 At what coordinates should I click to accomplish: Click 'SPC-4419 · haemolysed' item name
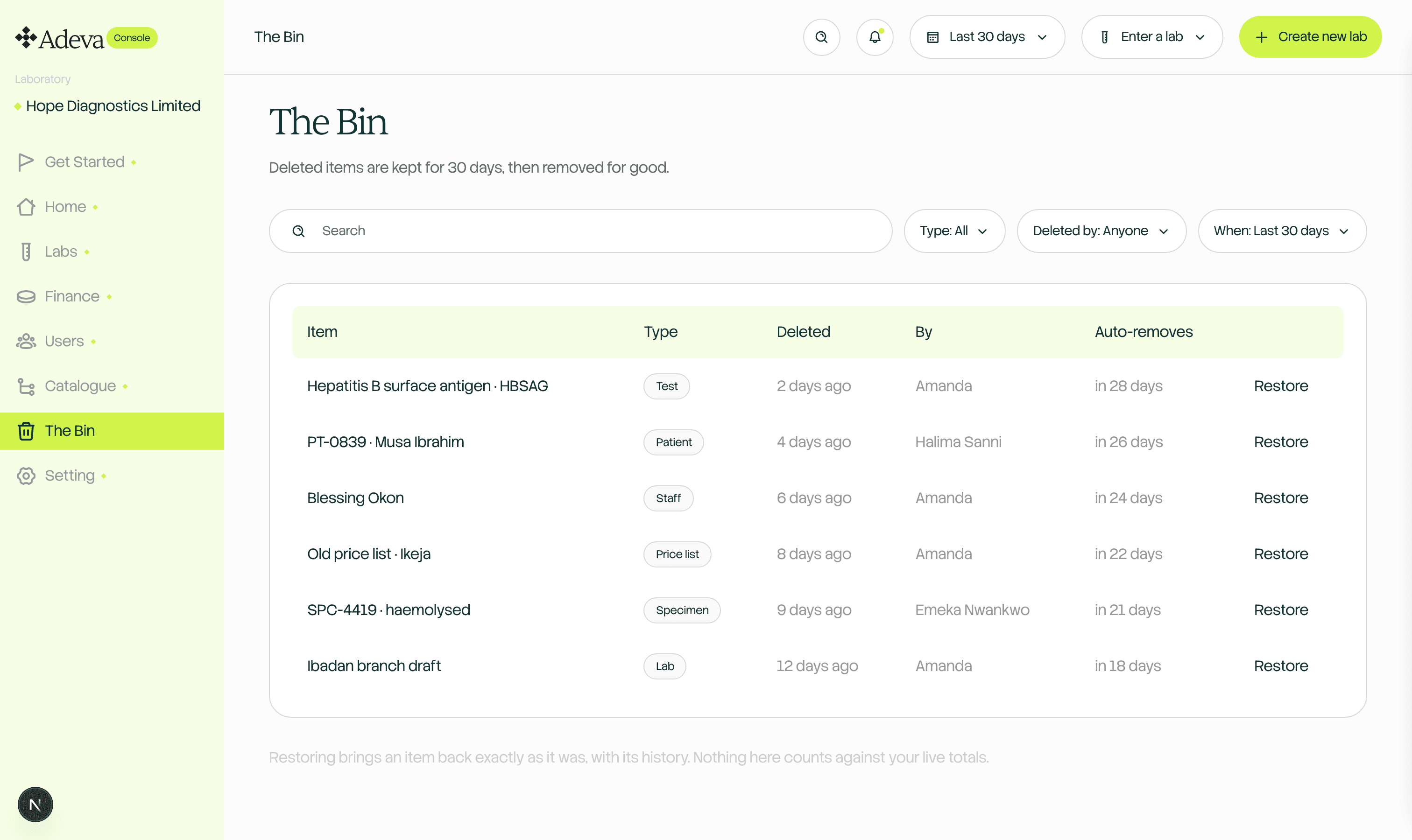pyautogui.click(x=388, y=610)
